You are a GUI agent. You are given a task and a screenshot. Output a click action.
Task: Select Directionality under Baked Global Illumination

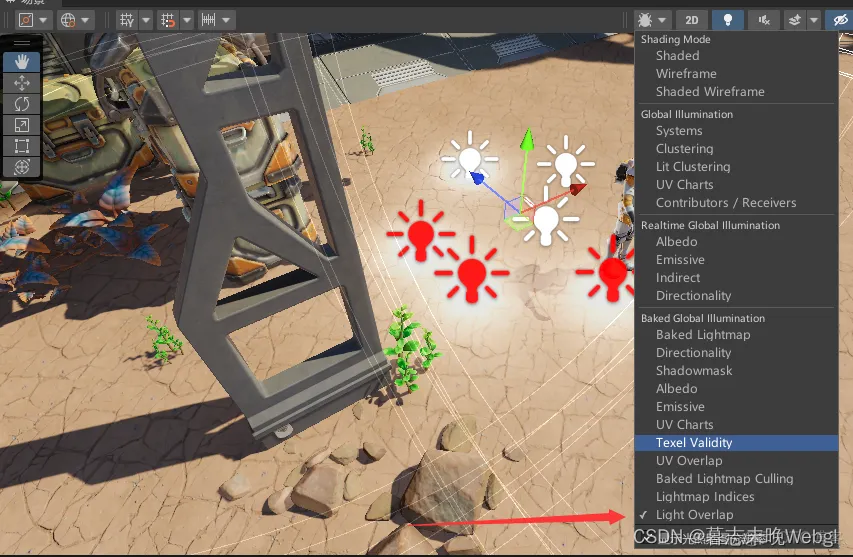click(x=736, y=352)
